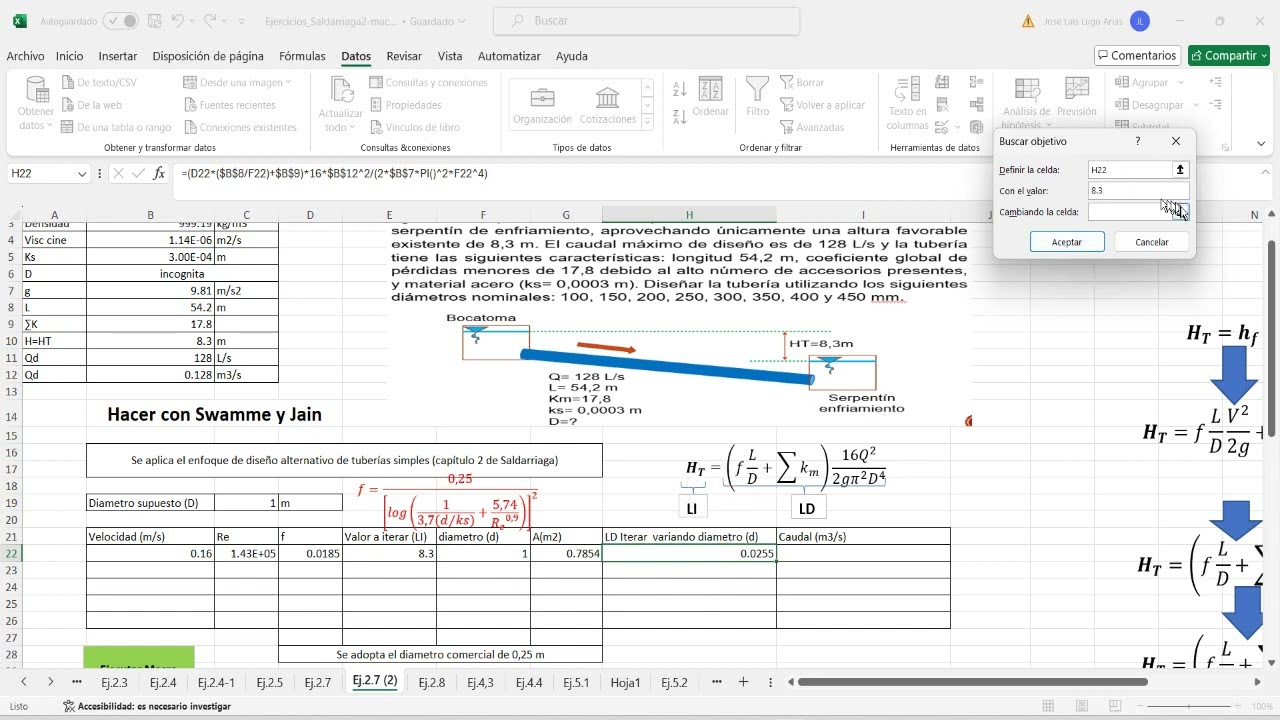Screen dimensions: 1280x720
Task: Open the Archivo menu
Action: (25, 56)
